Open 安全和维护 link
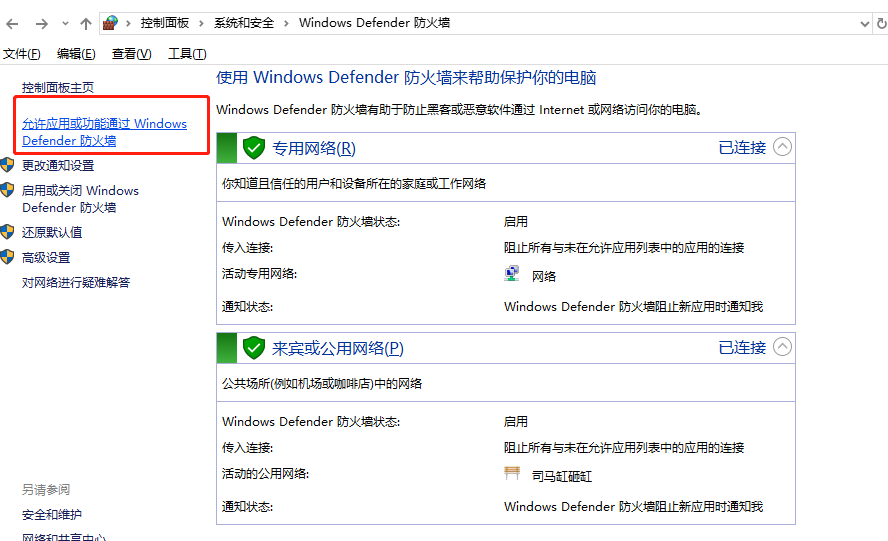Screen dimensions: 888x541 [52, 514]
